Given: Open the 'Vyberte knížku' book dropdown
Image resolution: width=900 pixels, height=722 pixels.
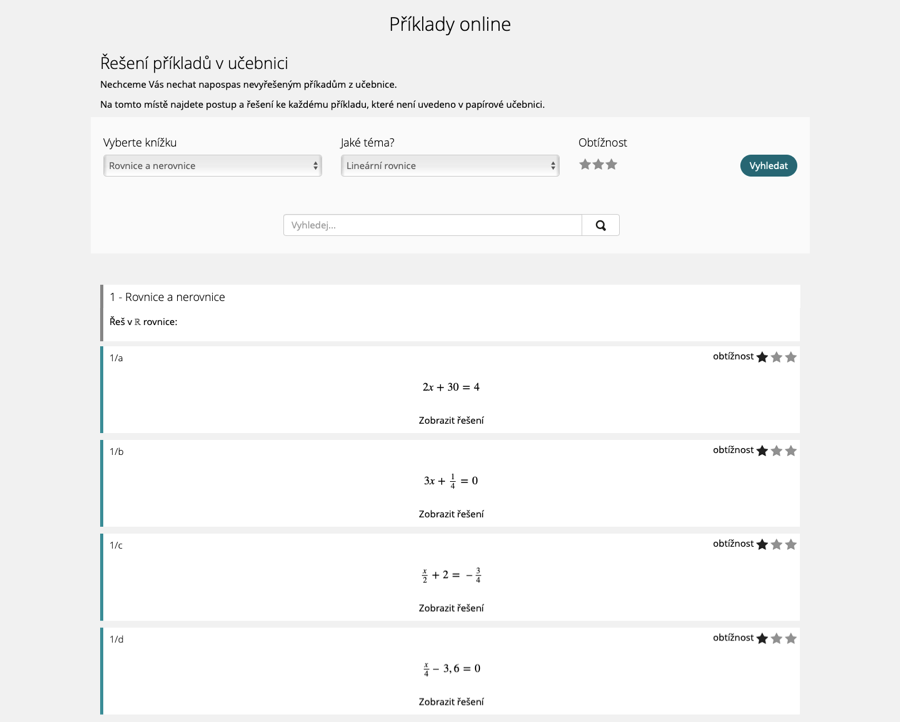Looking at the screenshot, I should [x=212, y=165].
